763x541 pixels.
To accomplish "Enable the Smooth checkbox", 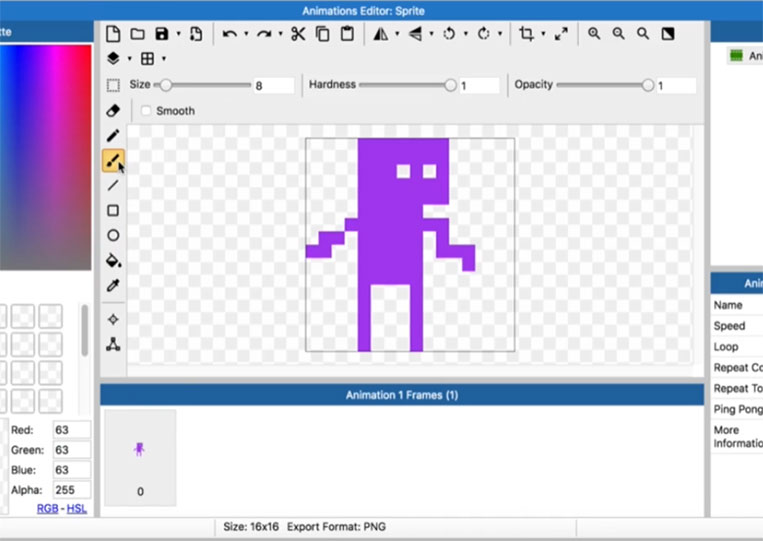I will tap(145, 110).
